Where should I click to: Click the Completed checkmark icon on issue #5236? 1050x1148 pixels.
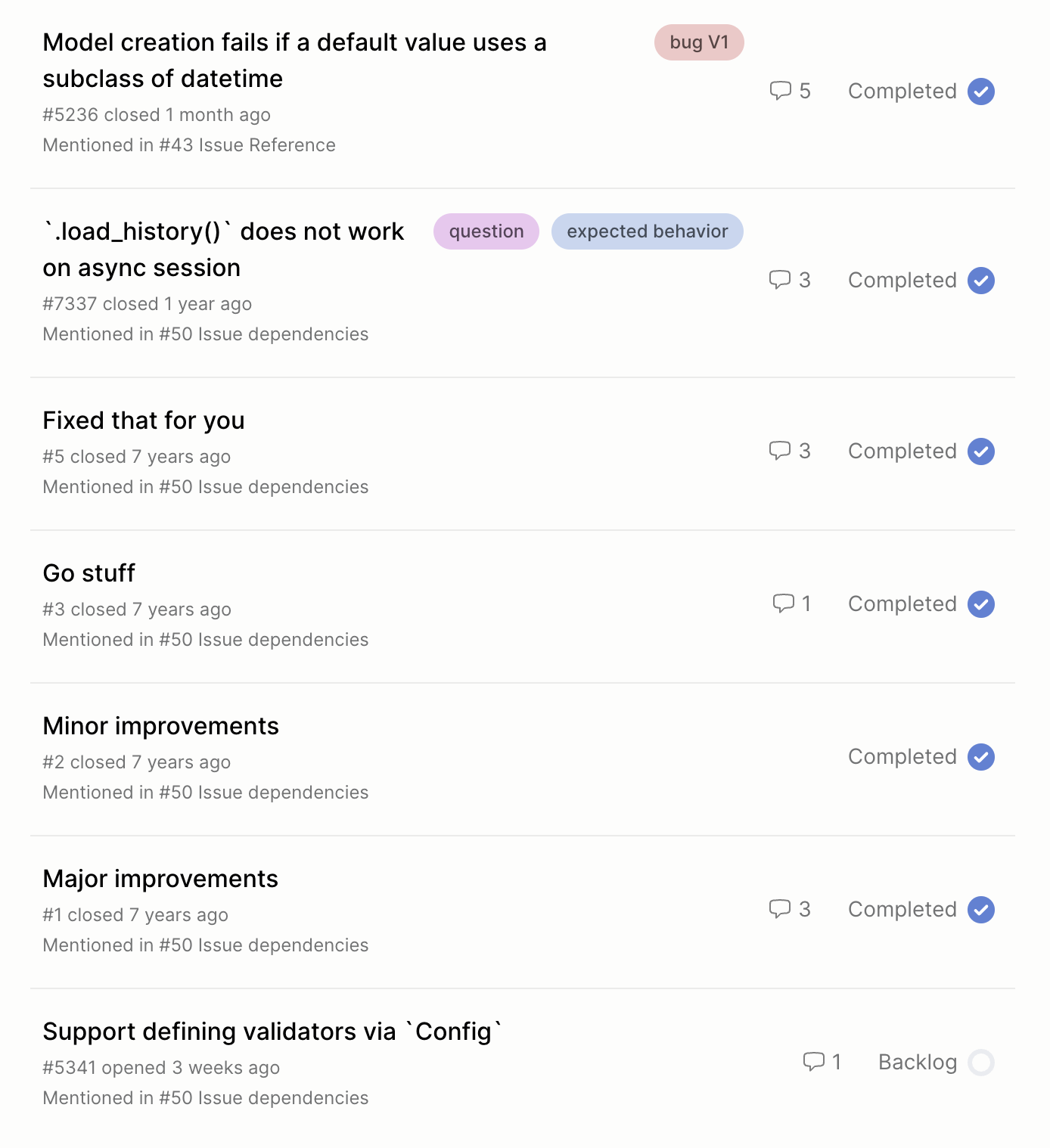click(981, 91)
